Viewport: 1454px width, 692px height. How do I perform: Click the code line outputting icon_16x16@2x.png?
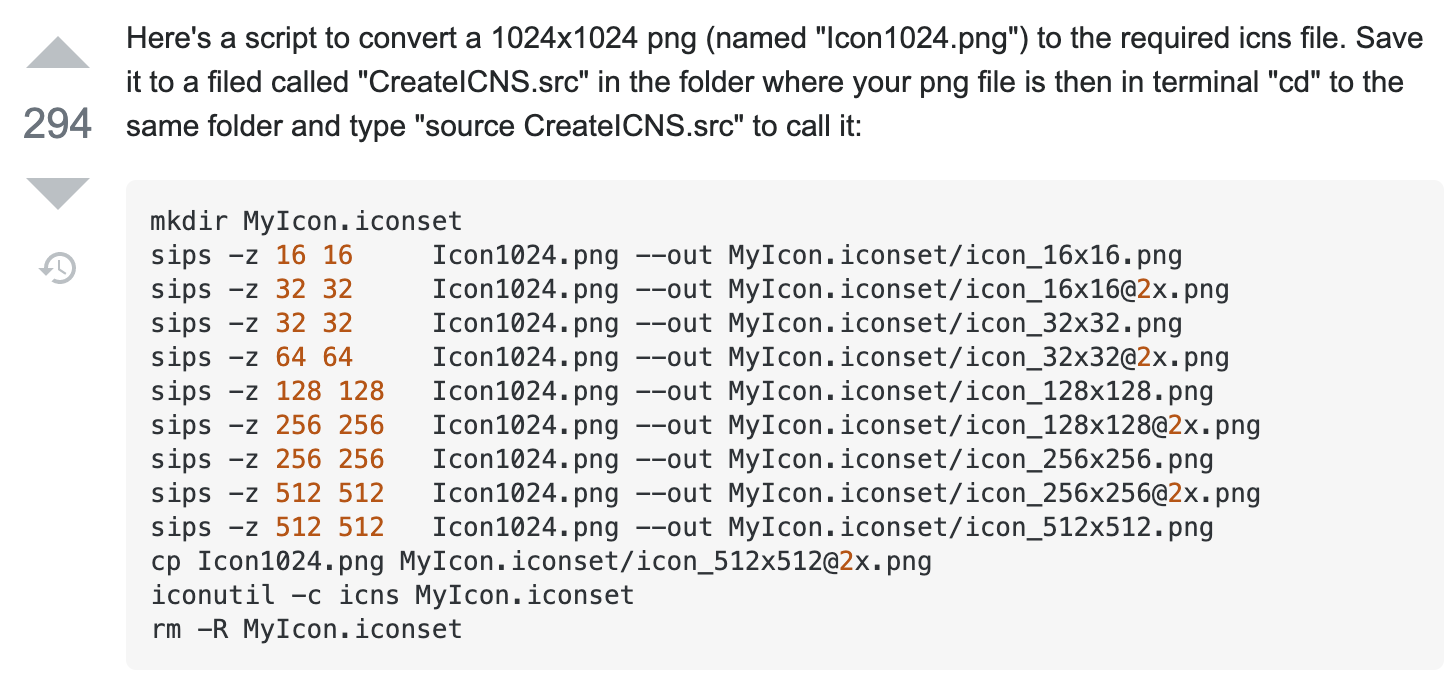[690, 290]
